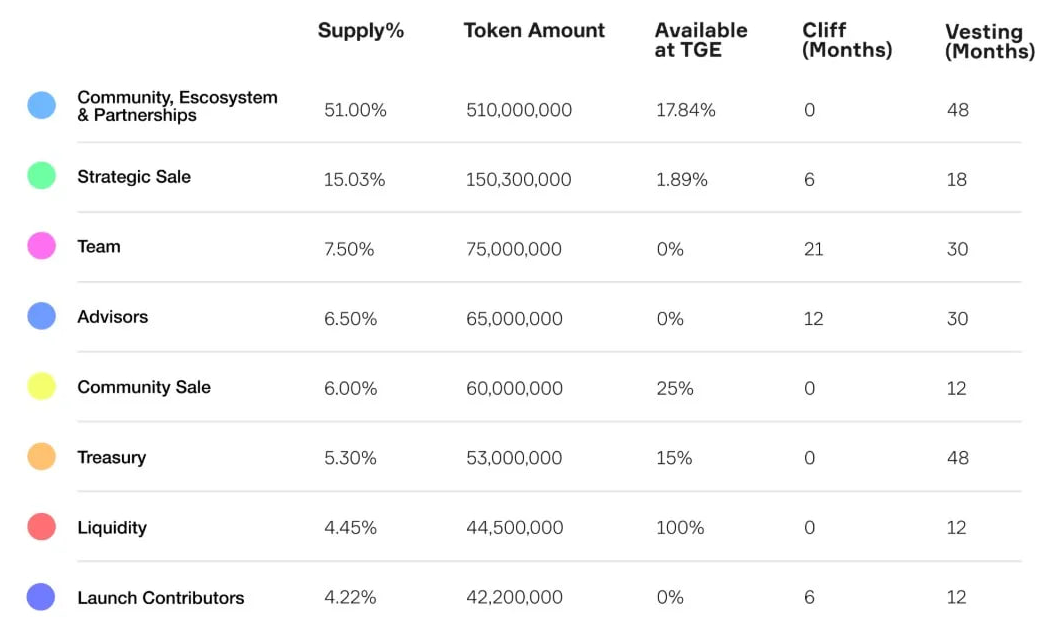The image size is (1057, 642).
Task: Click the Vesting (Months) column header
Action: (989, 42)
